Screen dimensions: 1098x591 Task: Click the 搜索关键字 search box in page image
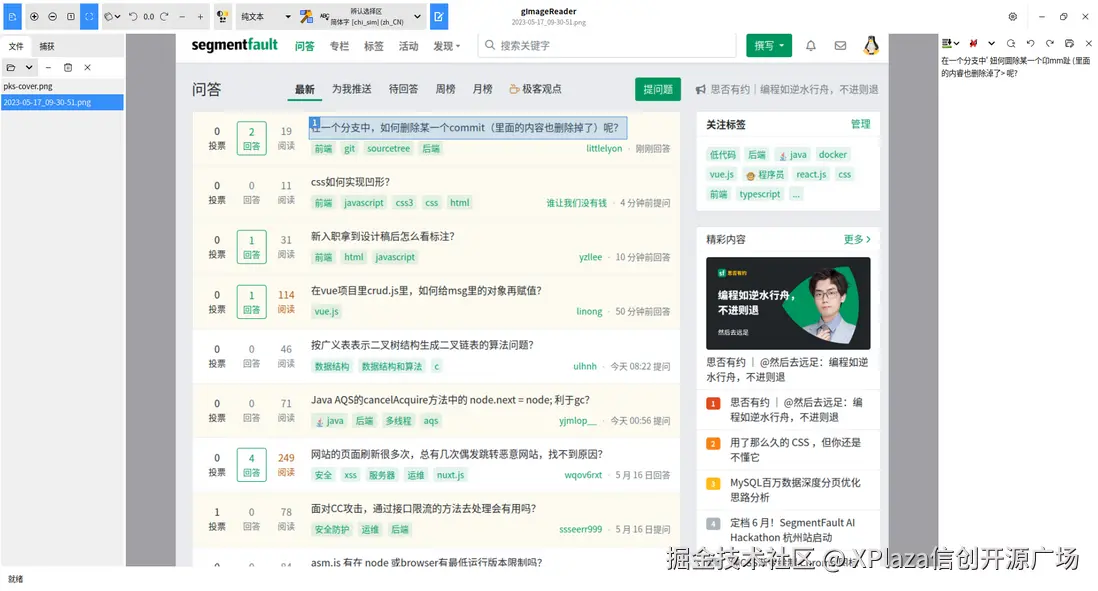(x=607, y=46)
